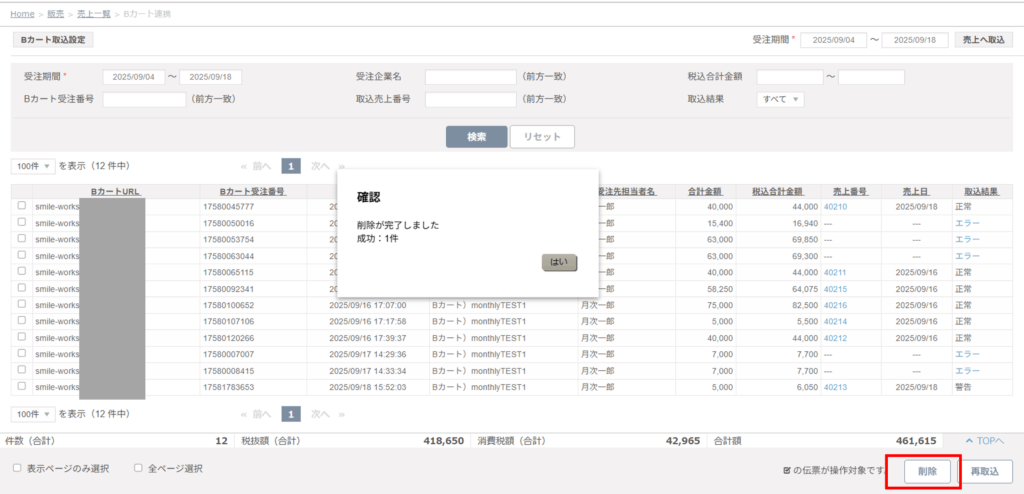The image size is (1024, 494).
Task: Open the Bカート取込設定 settings
Action: pos(52,40)
